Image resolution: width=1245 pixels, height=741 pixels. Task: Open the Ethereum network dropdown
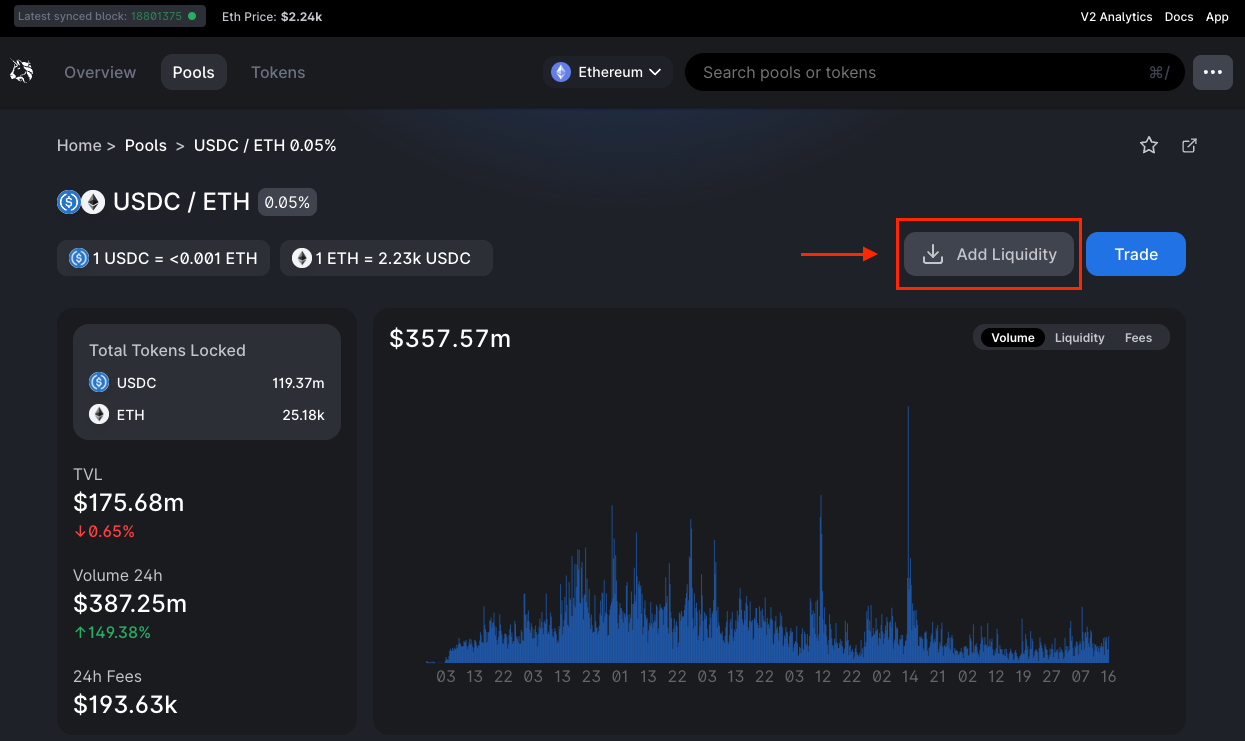coord(609,72)
